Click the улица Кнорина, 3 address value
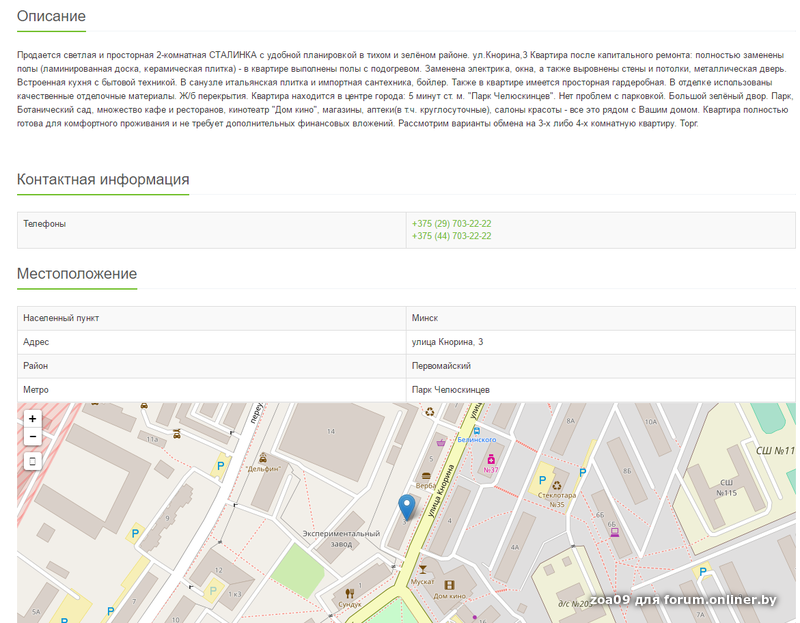 447,342
